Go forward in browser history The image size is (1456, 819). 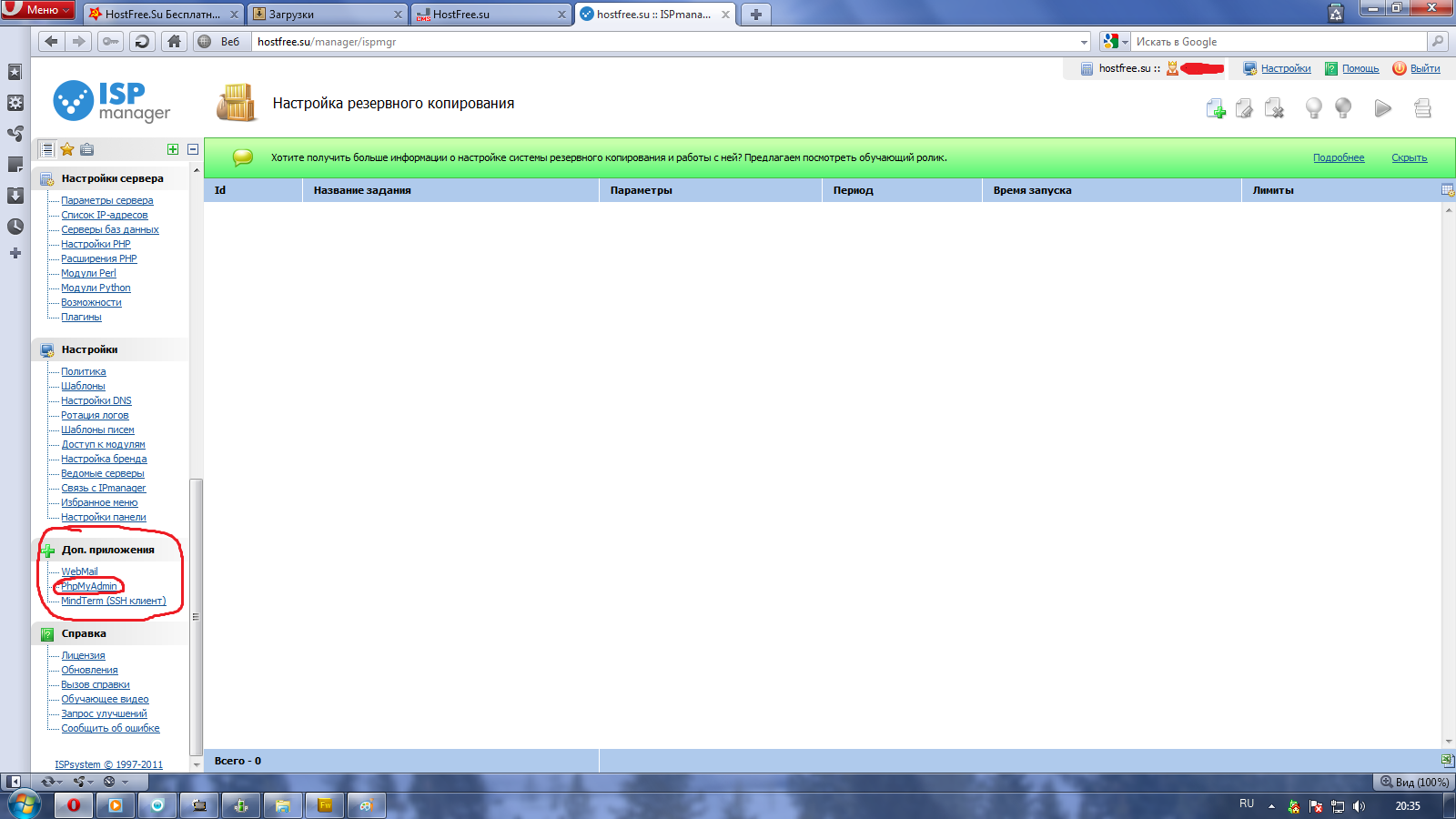79,41
